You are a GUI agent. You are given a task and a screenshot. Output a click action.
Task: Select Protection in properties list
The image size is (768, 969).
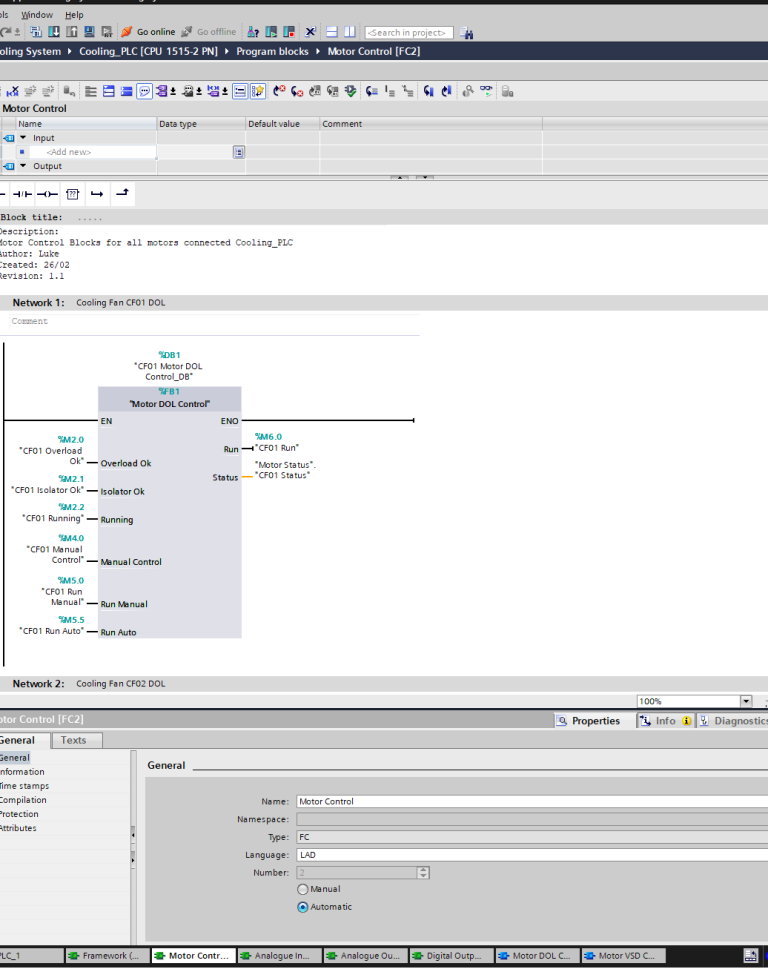click(x=19, y=815)
